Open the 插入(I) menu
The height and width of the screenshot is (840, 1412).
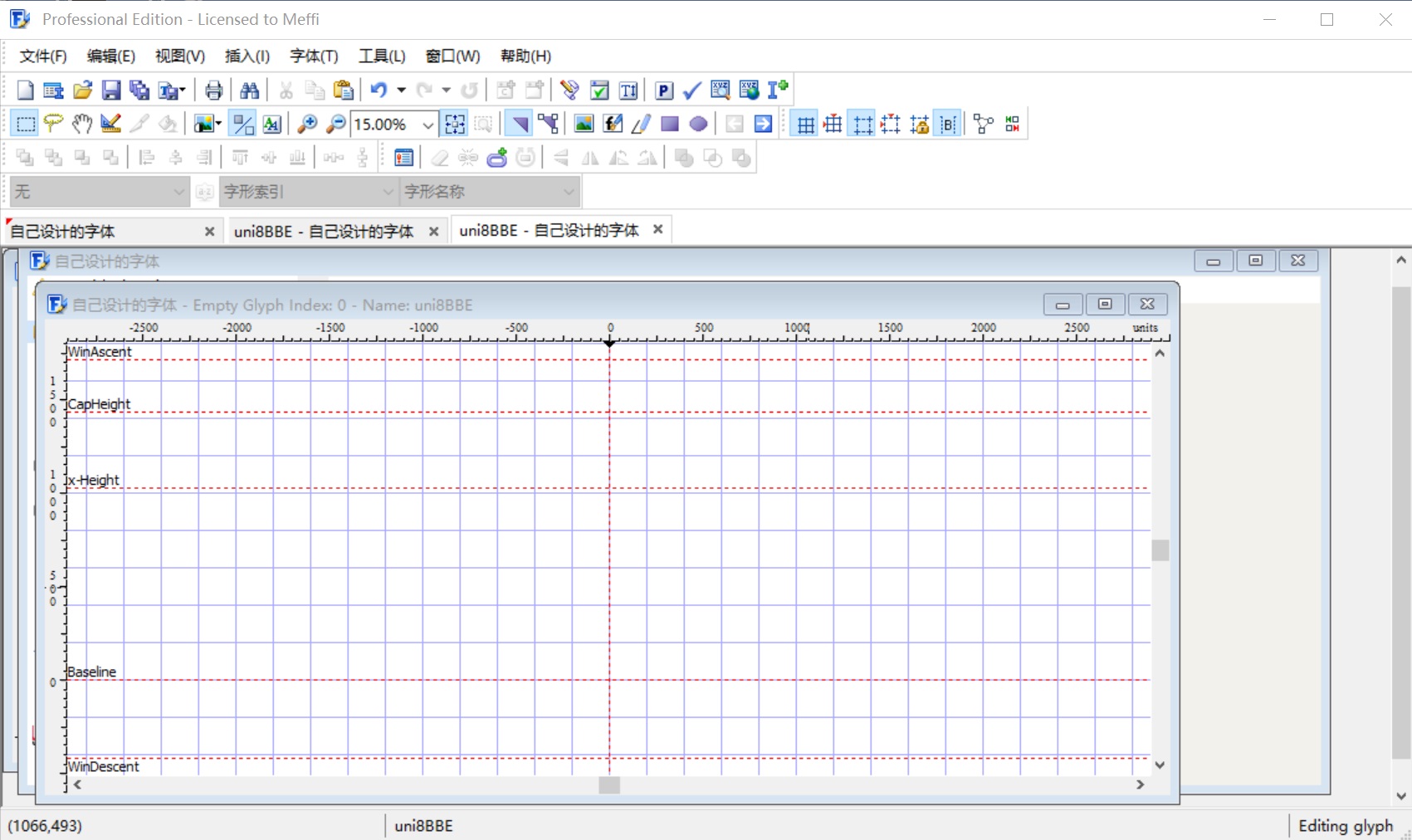247,56
